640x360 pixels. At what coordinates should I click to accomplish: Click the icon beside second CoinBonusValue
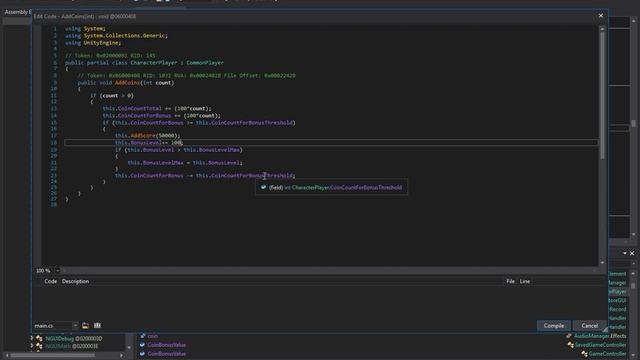point(142,354)
